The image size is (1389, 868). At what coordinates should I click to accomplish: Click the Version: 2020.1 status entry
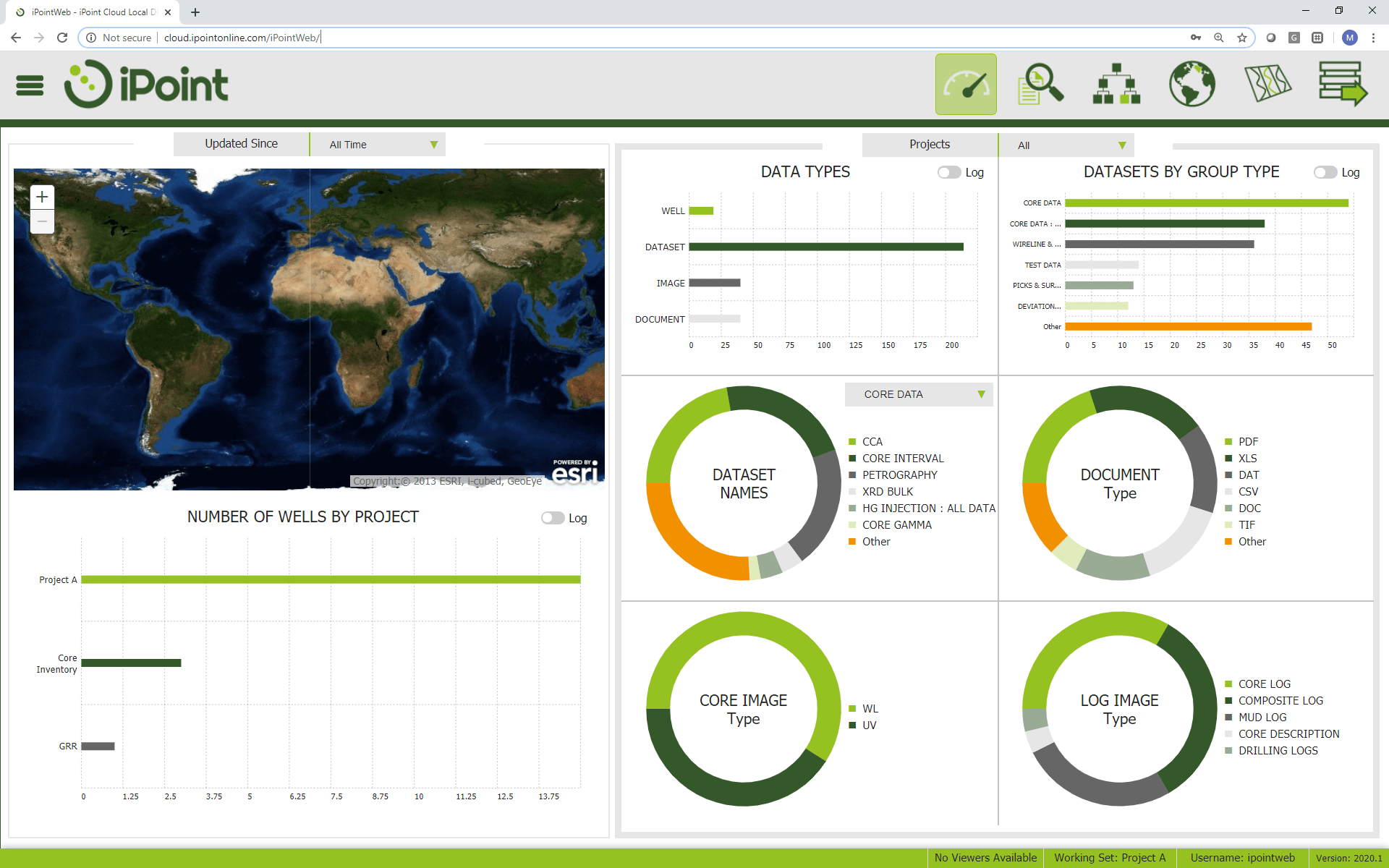point(1348,858)
